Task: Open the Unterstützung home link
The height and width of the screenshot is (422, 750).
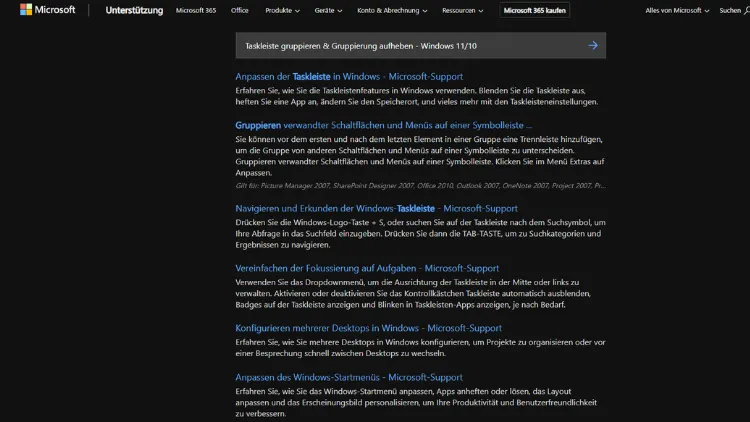Action: pyautogui.click(x=134, y=10)
